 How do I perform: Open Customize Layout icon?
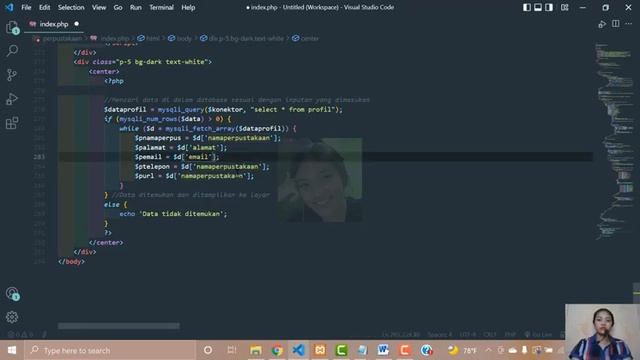tap(564, 7)
